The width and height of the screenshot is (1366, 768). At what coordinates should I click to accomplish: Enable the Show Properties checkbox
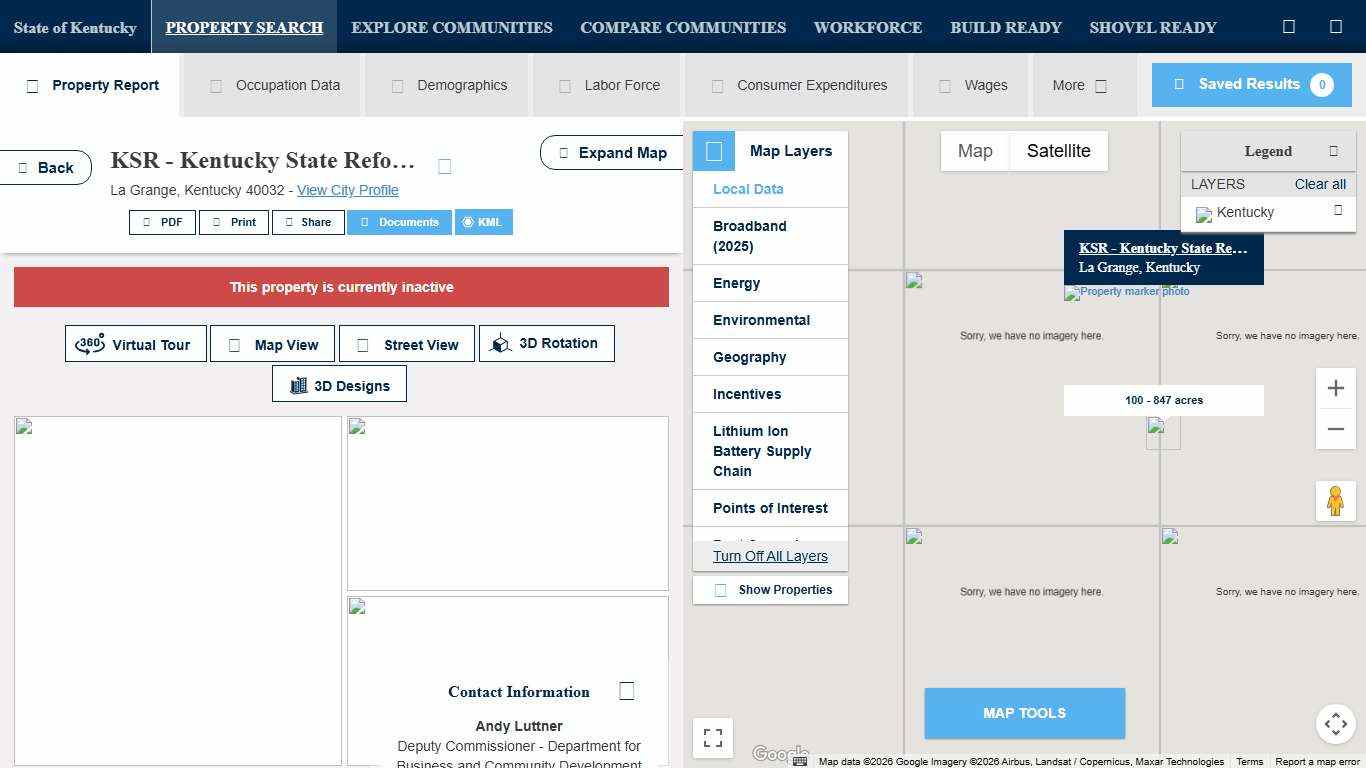pos(720,590)
